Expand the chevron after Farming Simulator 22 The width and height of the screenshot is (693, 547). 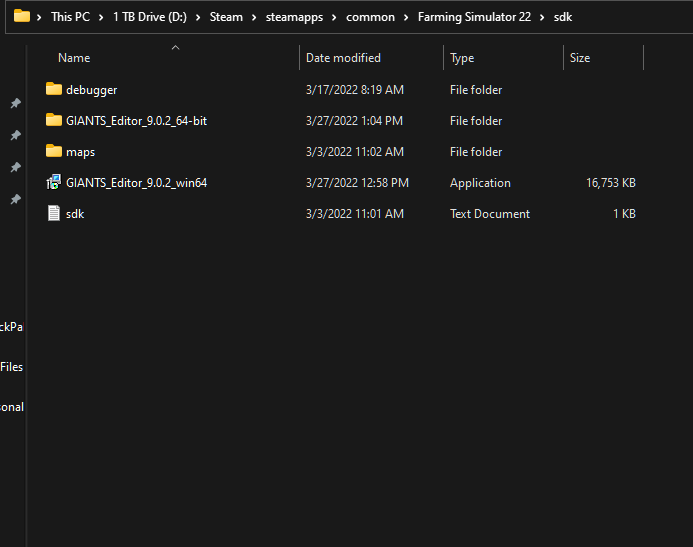point(542,17)
